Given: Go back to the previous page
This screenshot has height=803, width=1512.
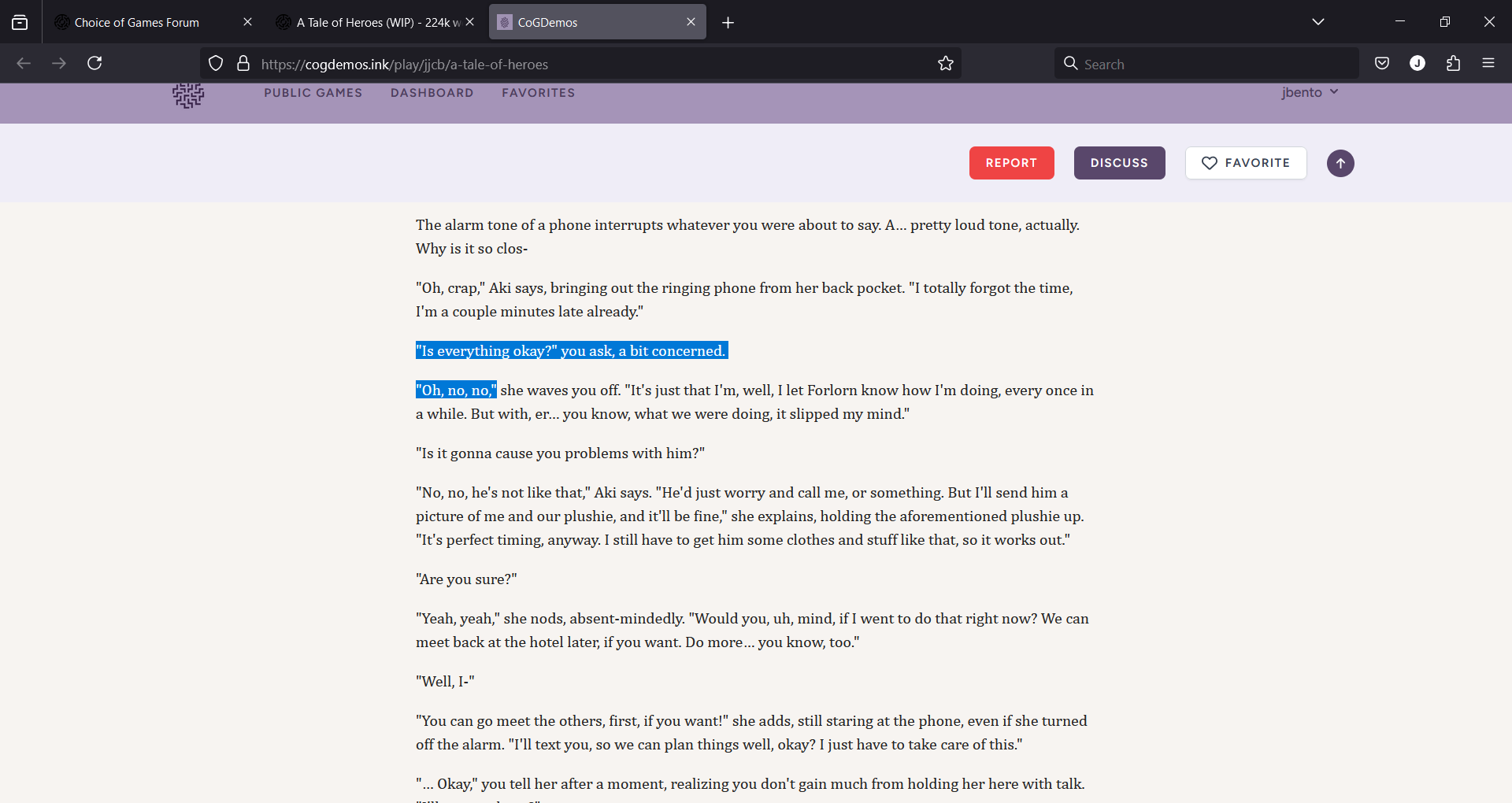Looking at the screenshot, I should [24, 63].
